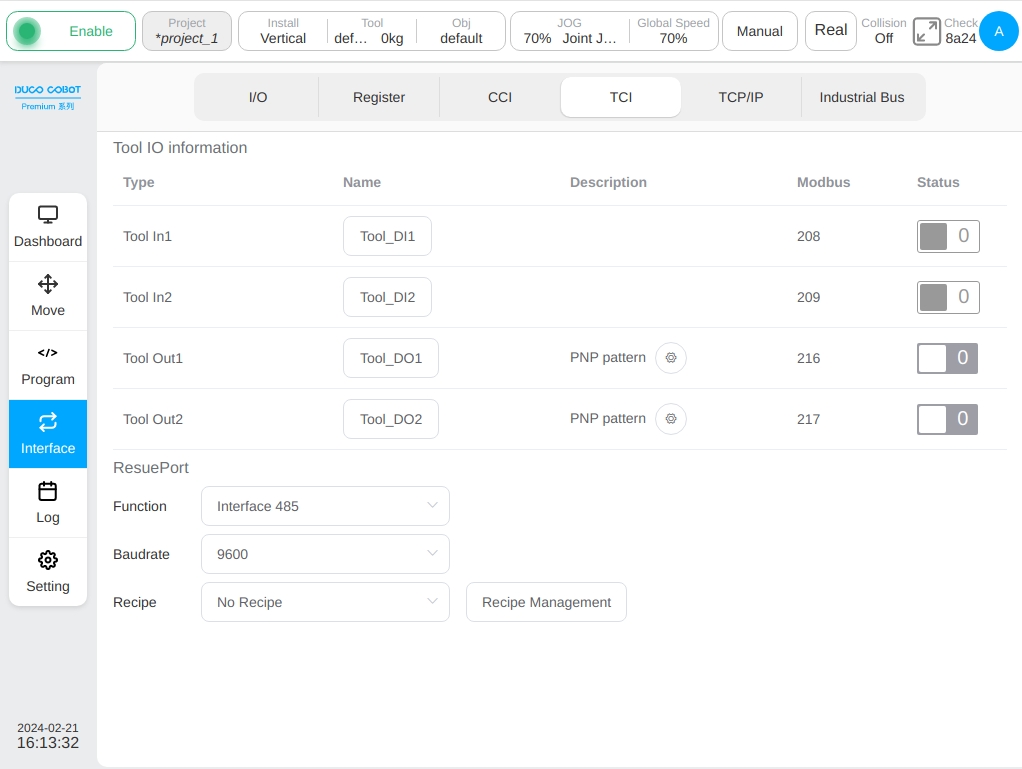The height and width of the screenshot is (769, 1022).
Task: Edit the Tool_DI2 name field
Action: coord(387,297)
